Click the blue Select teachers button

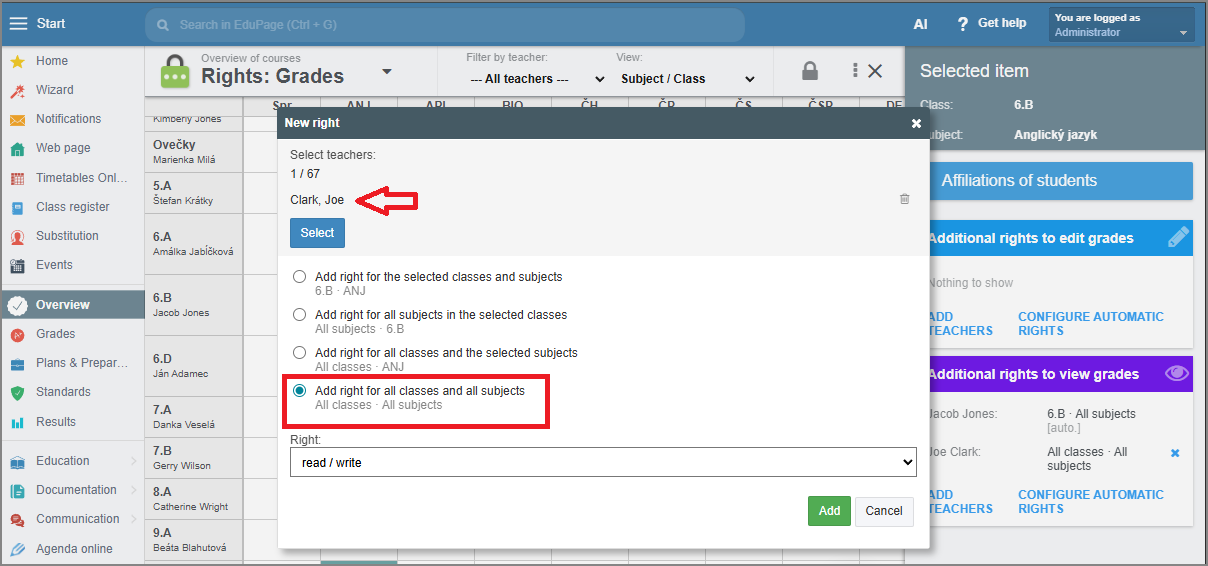[x=317, y=233]
